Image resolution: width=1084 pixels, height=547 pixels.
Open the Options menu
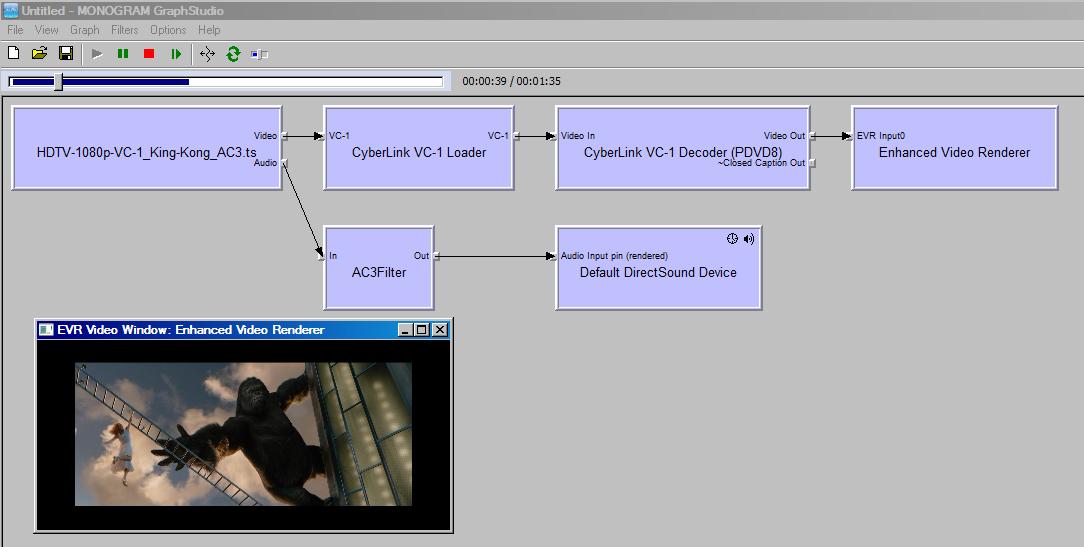pos(168,30)
